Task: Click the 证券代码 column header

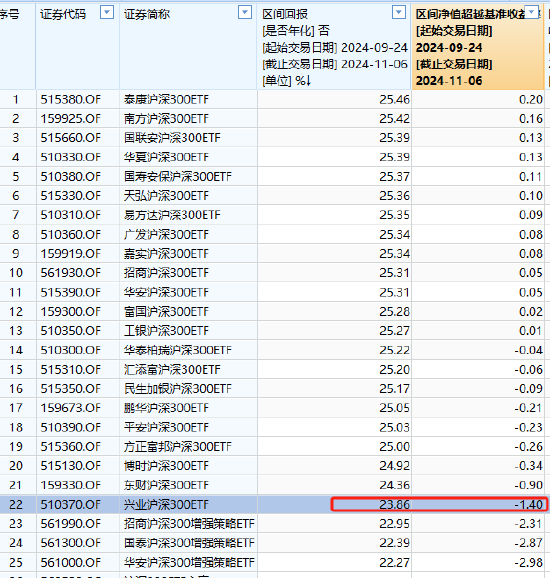Action: click(63, 14)
